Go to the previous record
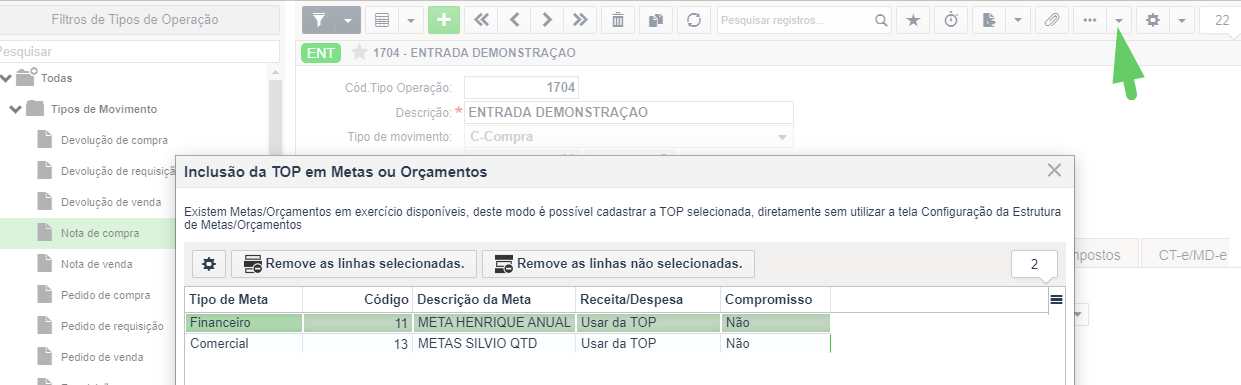Image resolution: width=1241 pixels, height=385 pixels. [x=515, y=19]
